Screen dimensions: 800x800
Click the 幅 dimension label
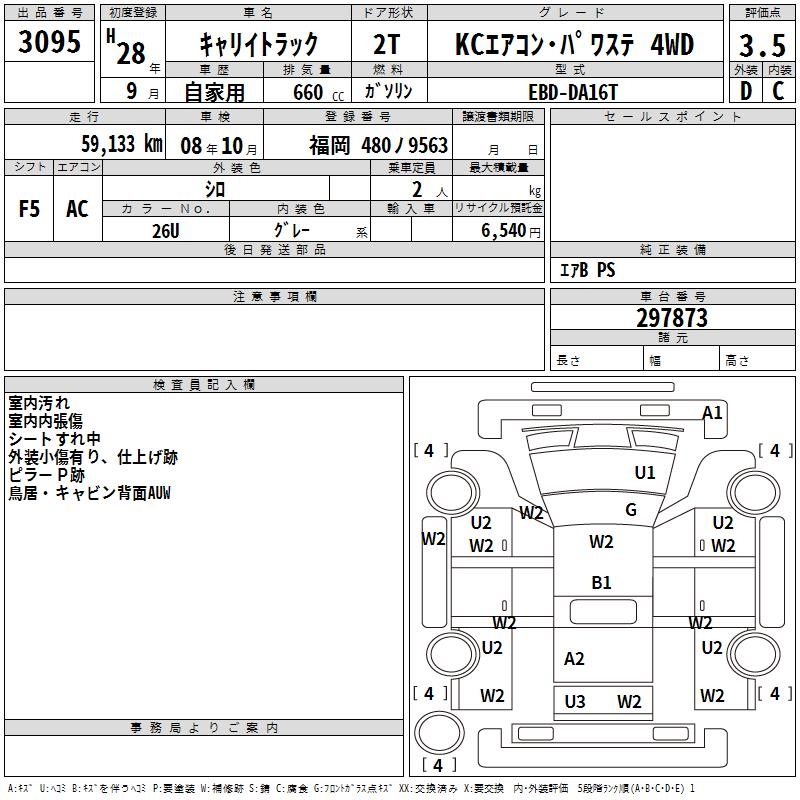[x=655, y=361]
